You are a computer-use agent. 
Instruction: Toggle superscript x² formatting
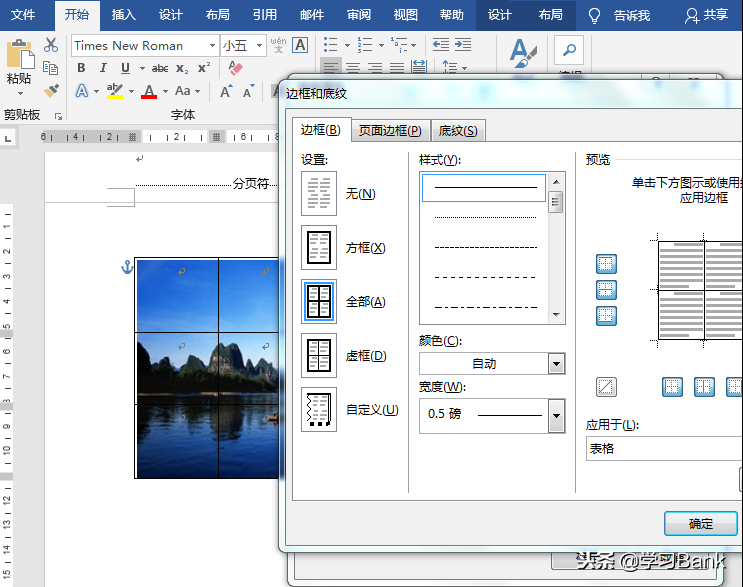(x=204, y=68)
